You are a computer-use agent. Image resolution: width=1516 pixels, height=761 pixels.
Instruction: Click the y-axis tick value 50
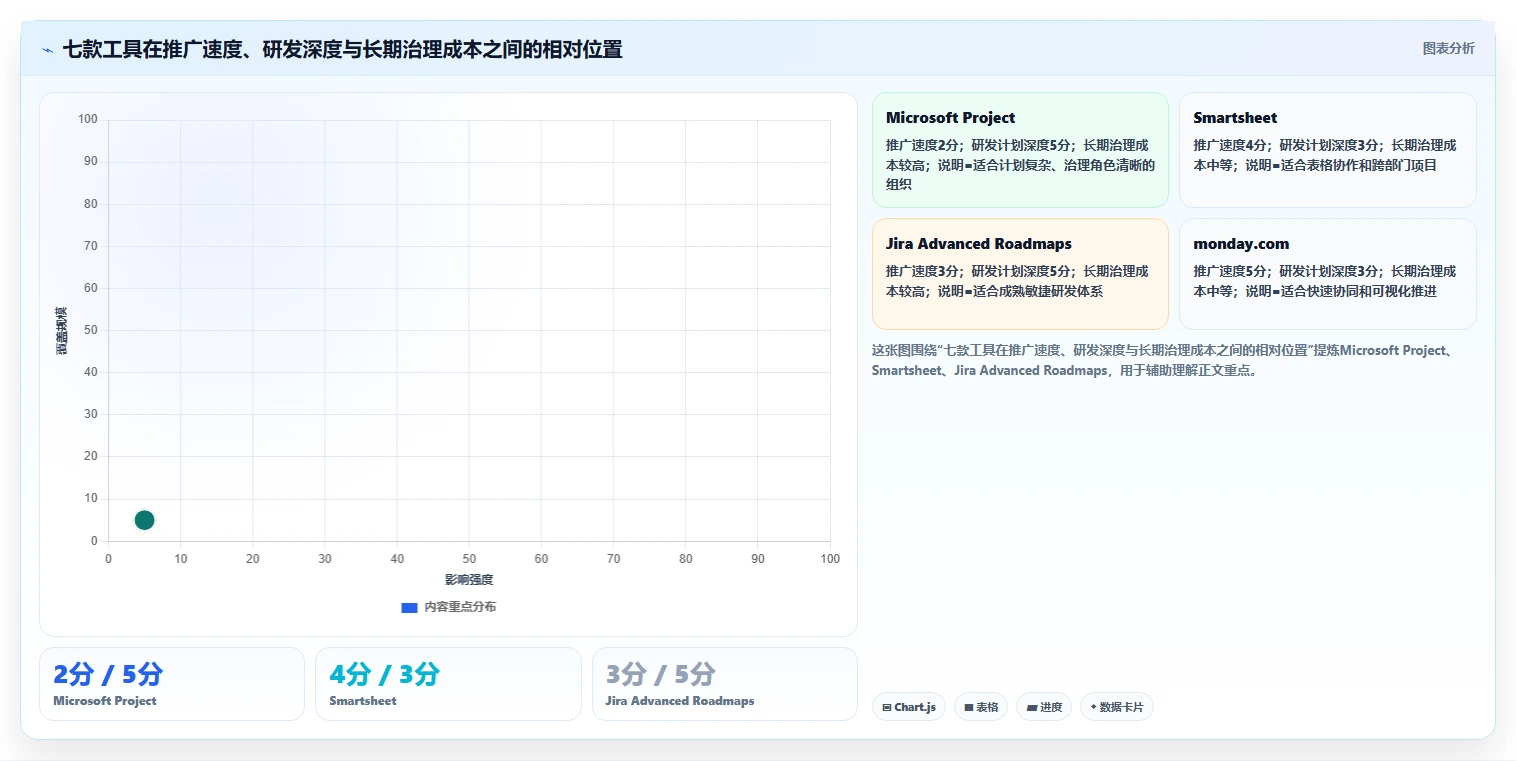(91, 330)
